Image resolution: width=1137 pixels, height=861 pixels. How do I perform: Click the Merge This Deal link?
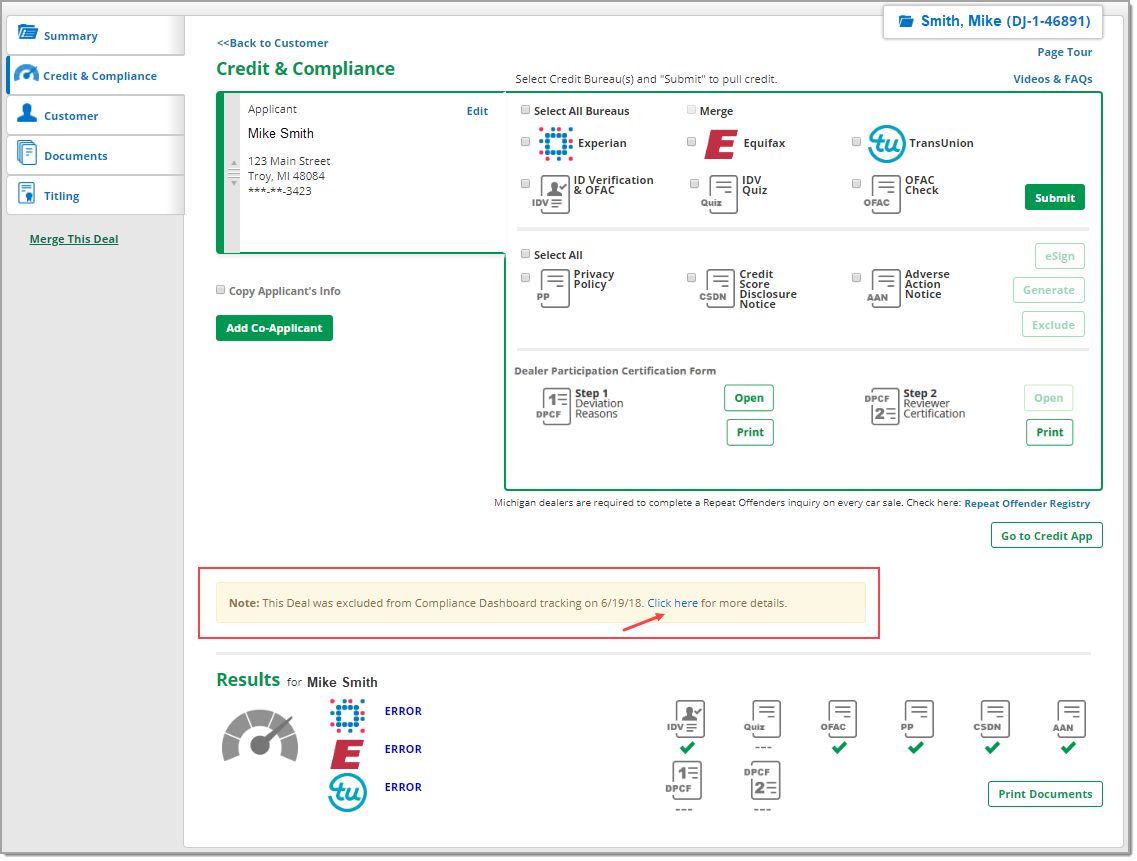(74, 239)
